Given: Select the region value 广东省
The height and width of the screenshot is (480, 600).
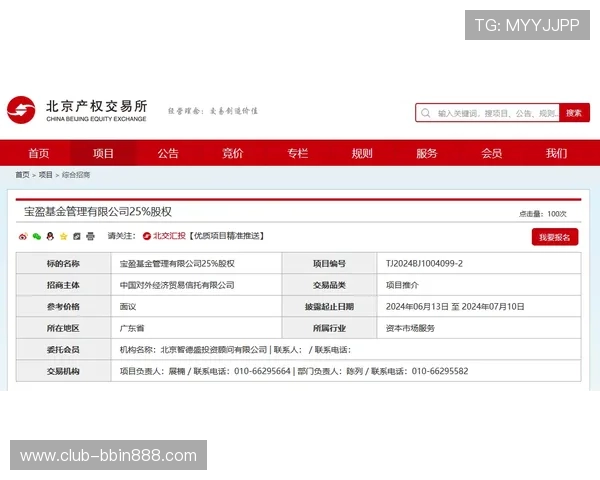Looking at the screenshot, I should click(x=132, y=328).
